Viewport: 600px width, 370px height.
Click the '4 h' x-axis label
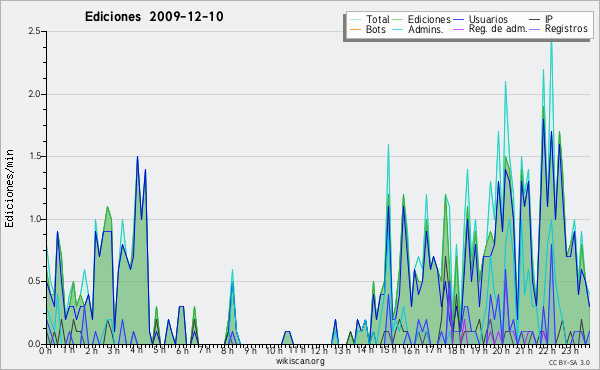coord(136,351)
